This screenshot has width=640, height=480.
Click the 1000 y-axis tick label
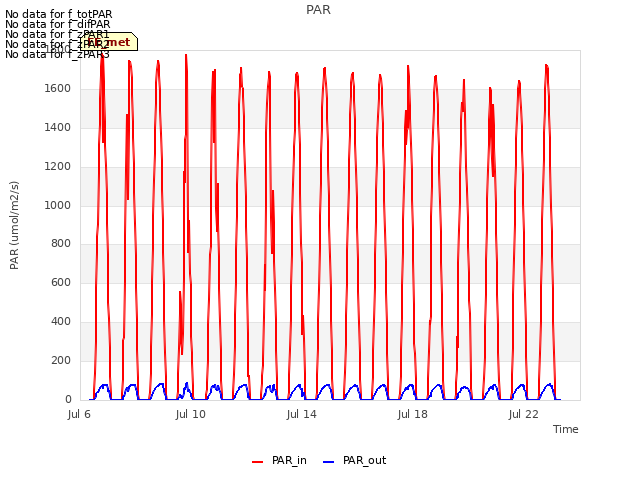(x=58, y=205)
